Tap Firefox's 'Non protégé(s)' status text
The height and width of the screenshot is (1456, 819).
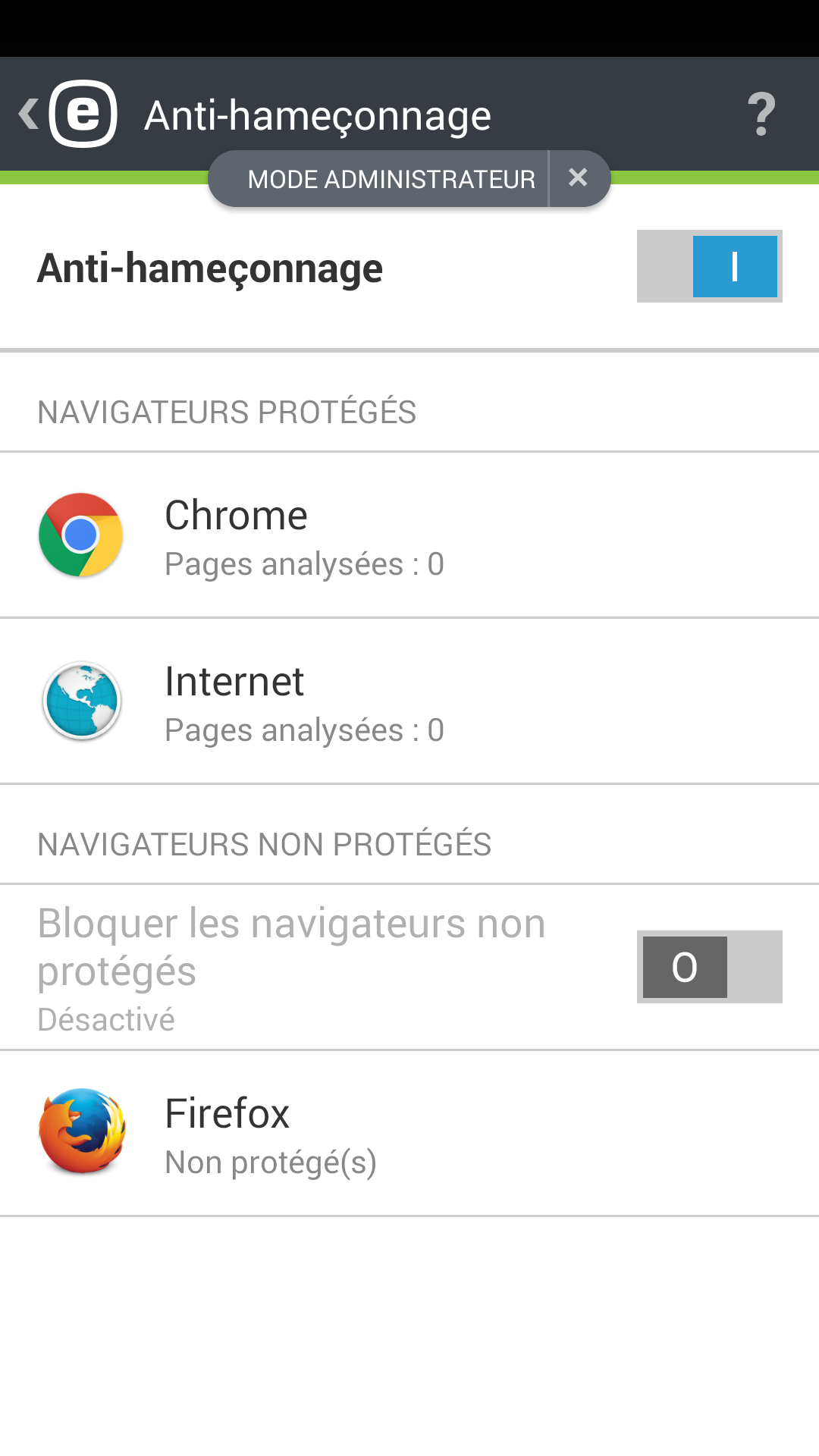click(x=271, y=1163)
